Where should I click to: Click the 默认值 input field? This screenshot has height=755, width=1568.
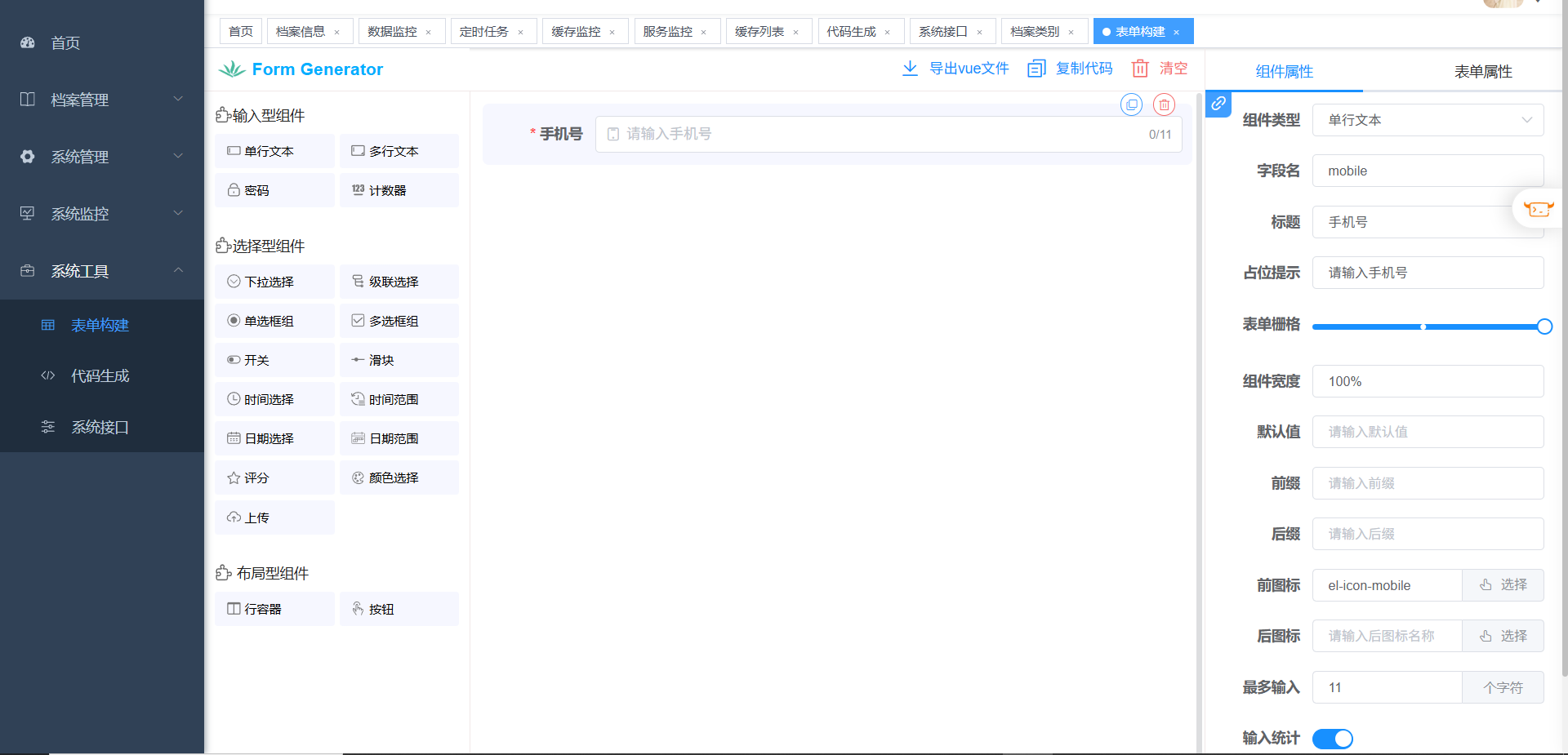click(1428, 432)
